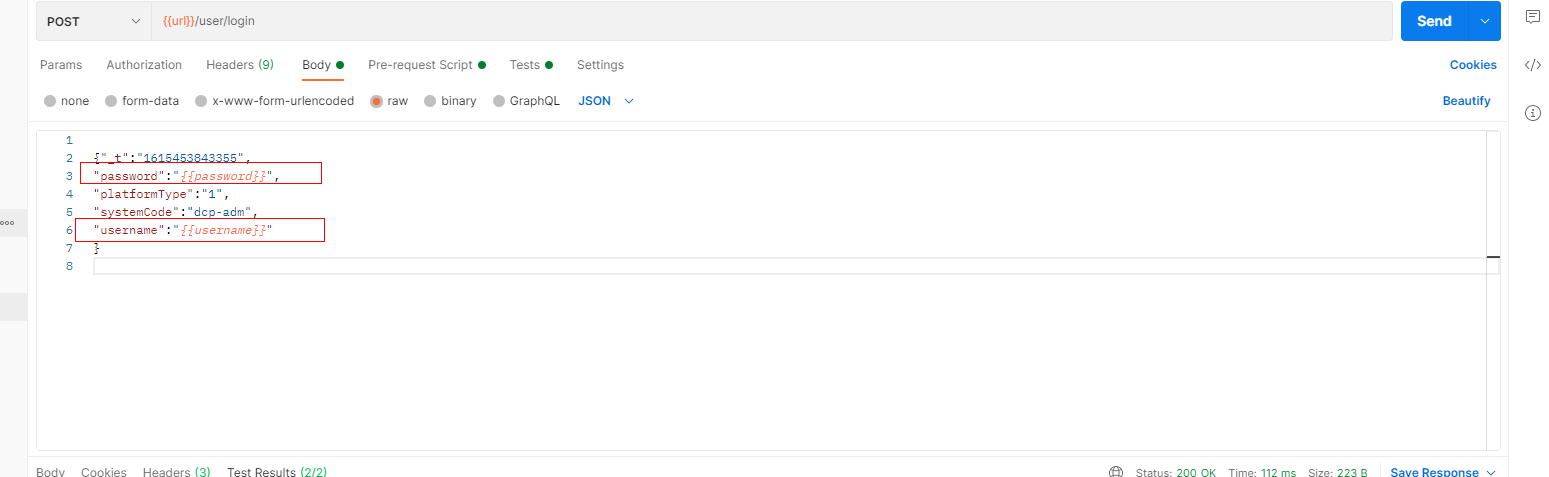Open the Send button arrow dropdown
The height and width of the screenshot is (477, 1549).
pyautogui.click(x=1484, y=21)
